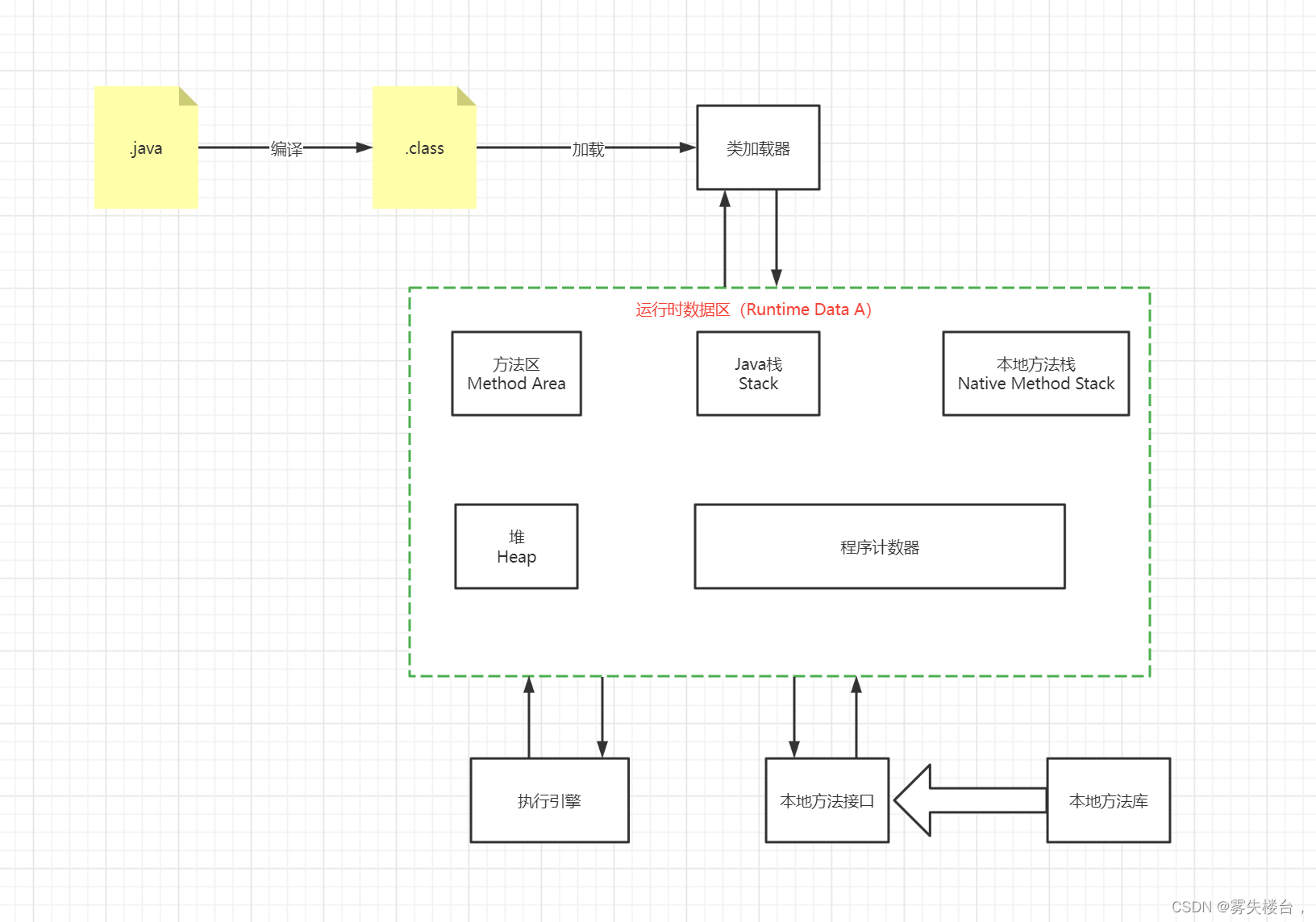The height and width of the screenshot is (922, 1316).
Task: Select the yellow .java file note shape
Action: [146, 147]
